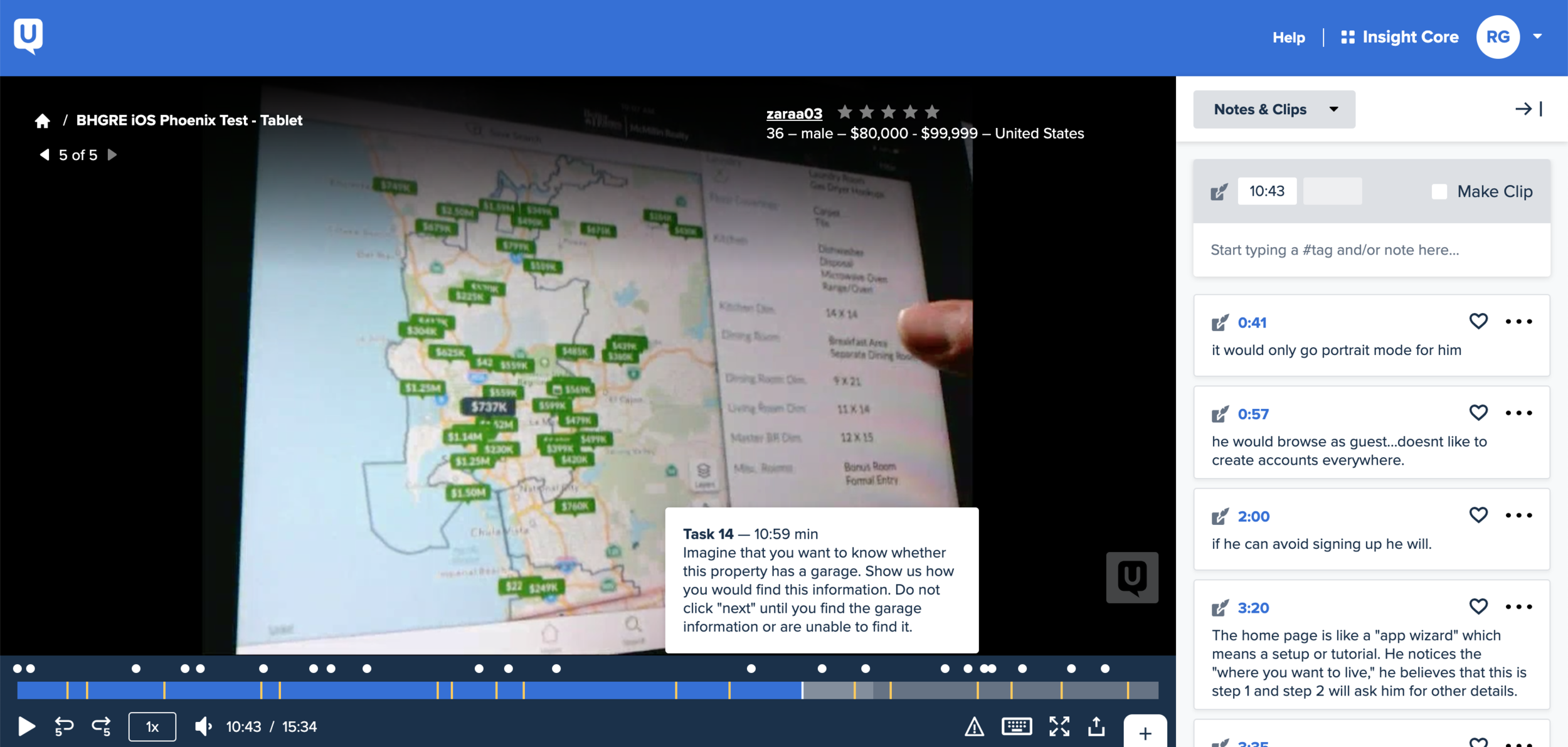Image resolution: width=1568 pixels, height=747 pixels.
Task: Open the Help link
Action: [1288, 38]
